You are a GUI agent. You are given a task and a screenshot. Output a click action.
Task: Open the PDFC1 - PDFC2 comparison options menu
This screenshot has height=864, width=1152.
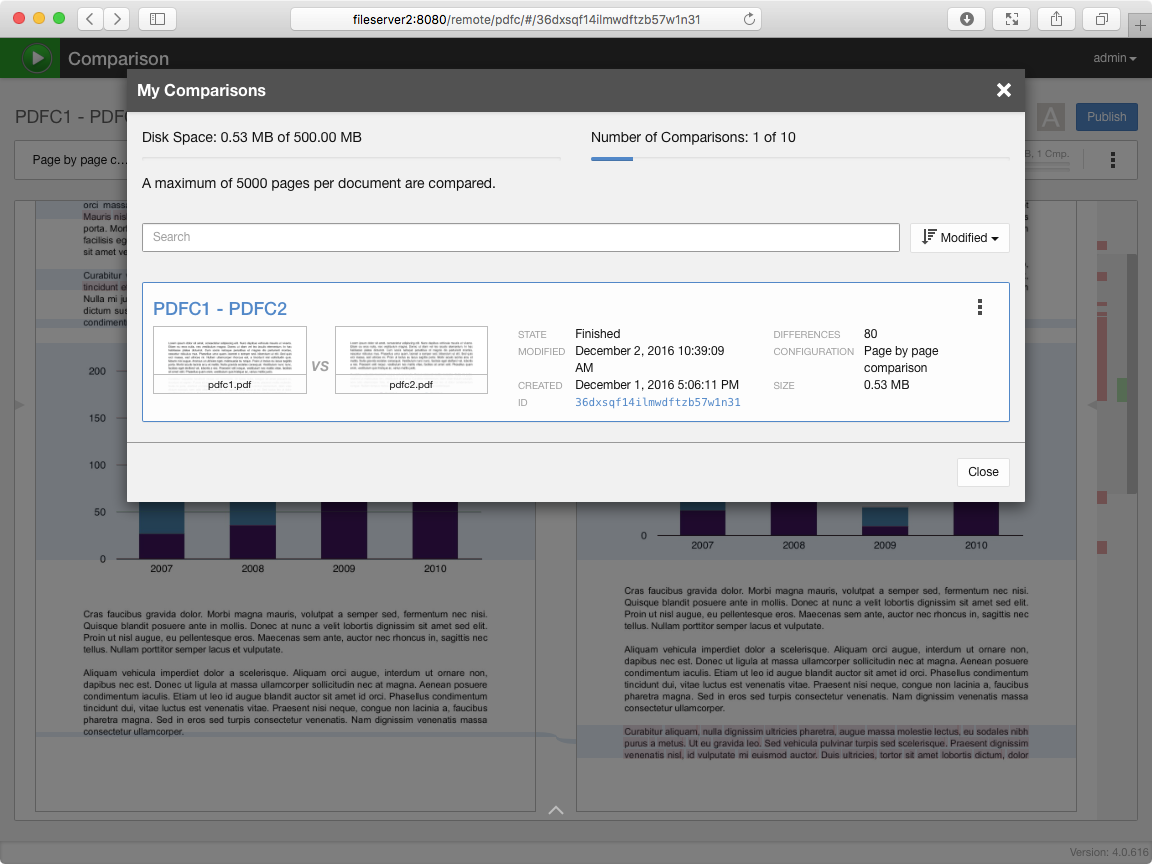[x=979, y=307]
